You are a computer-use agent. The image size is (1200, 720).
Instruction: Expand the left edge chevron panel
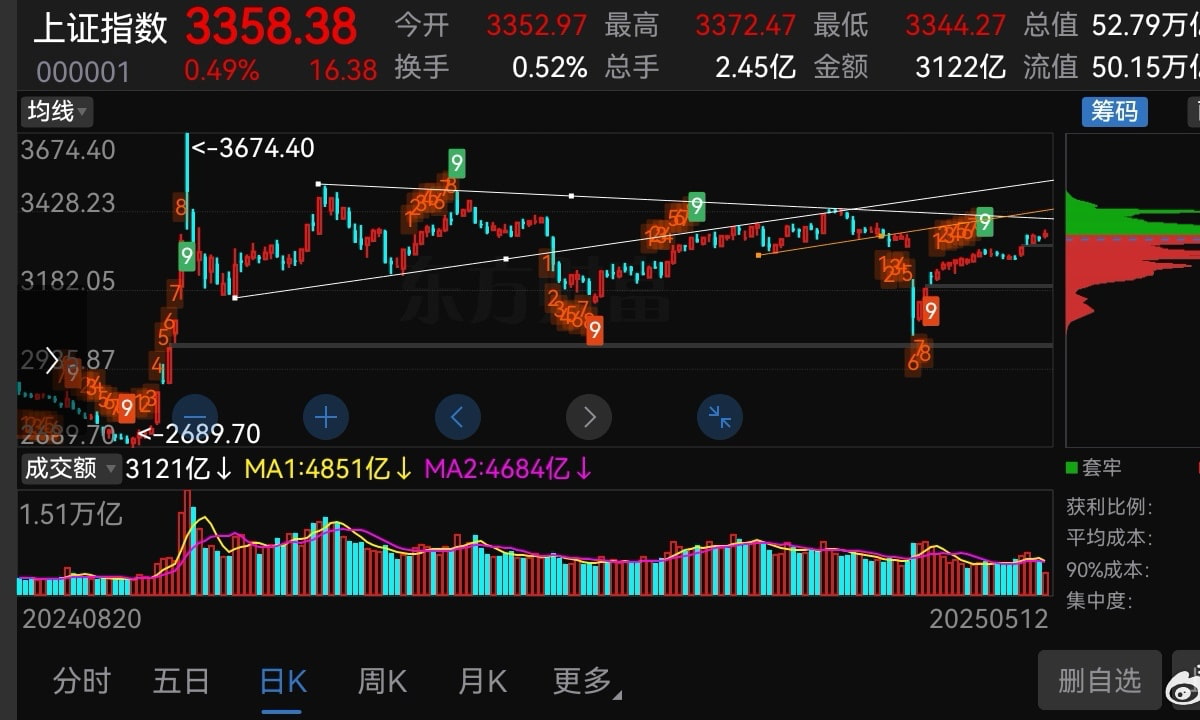[52, 361]
